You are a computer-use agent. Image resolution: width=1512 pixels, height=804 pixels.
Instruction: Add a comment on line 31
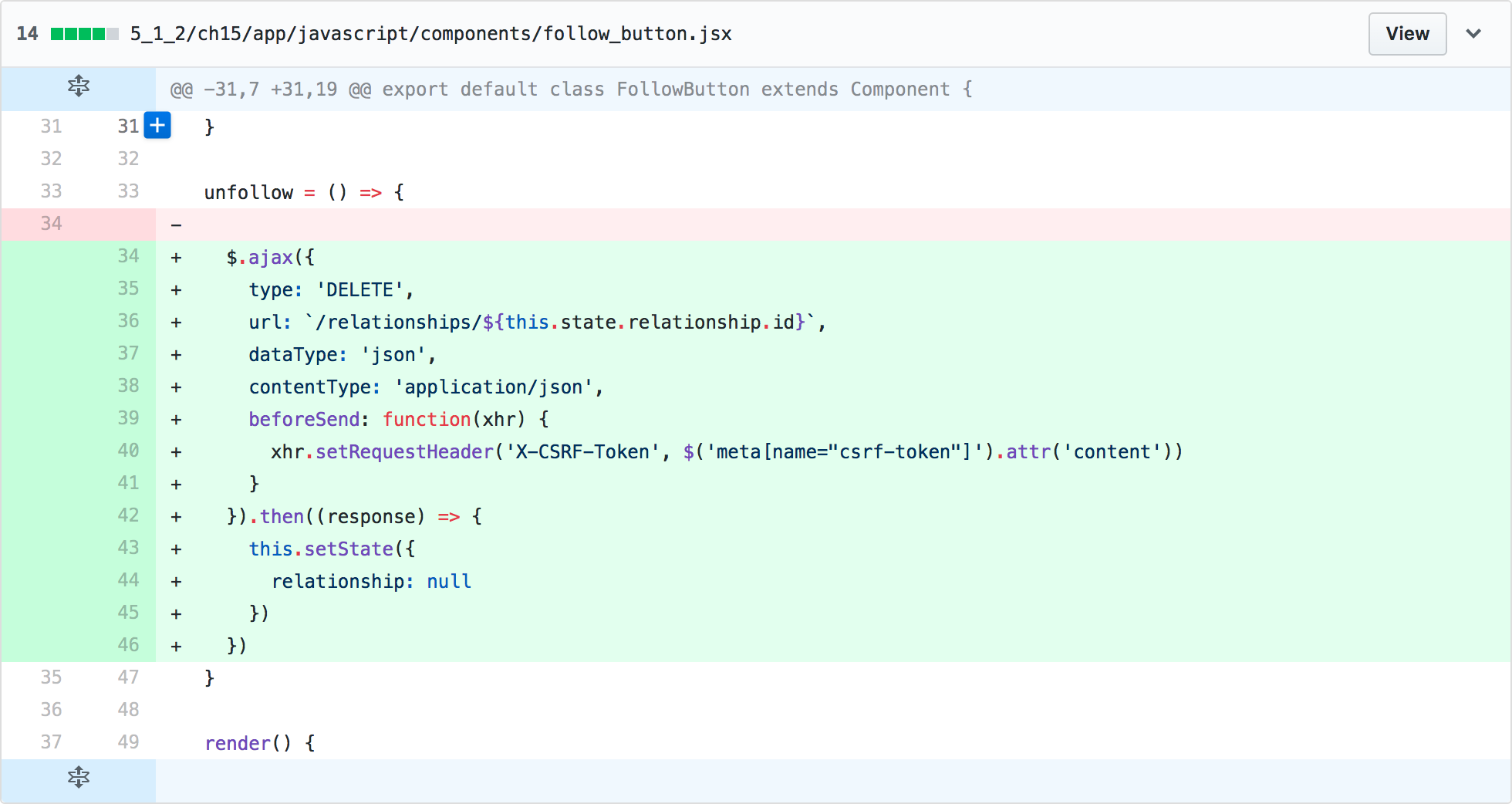pos(157,125)
